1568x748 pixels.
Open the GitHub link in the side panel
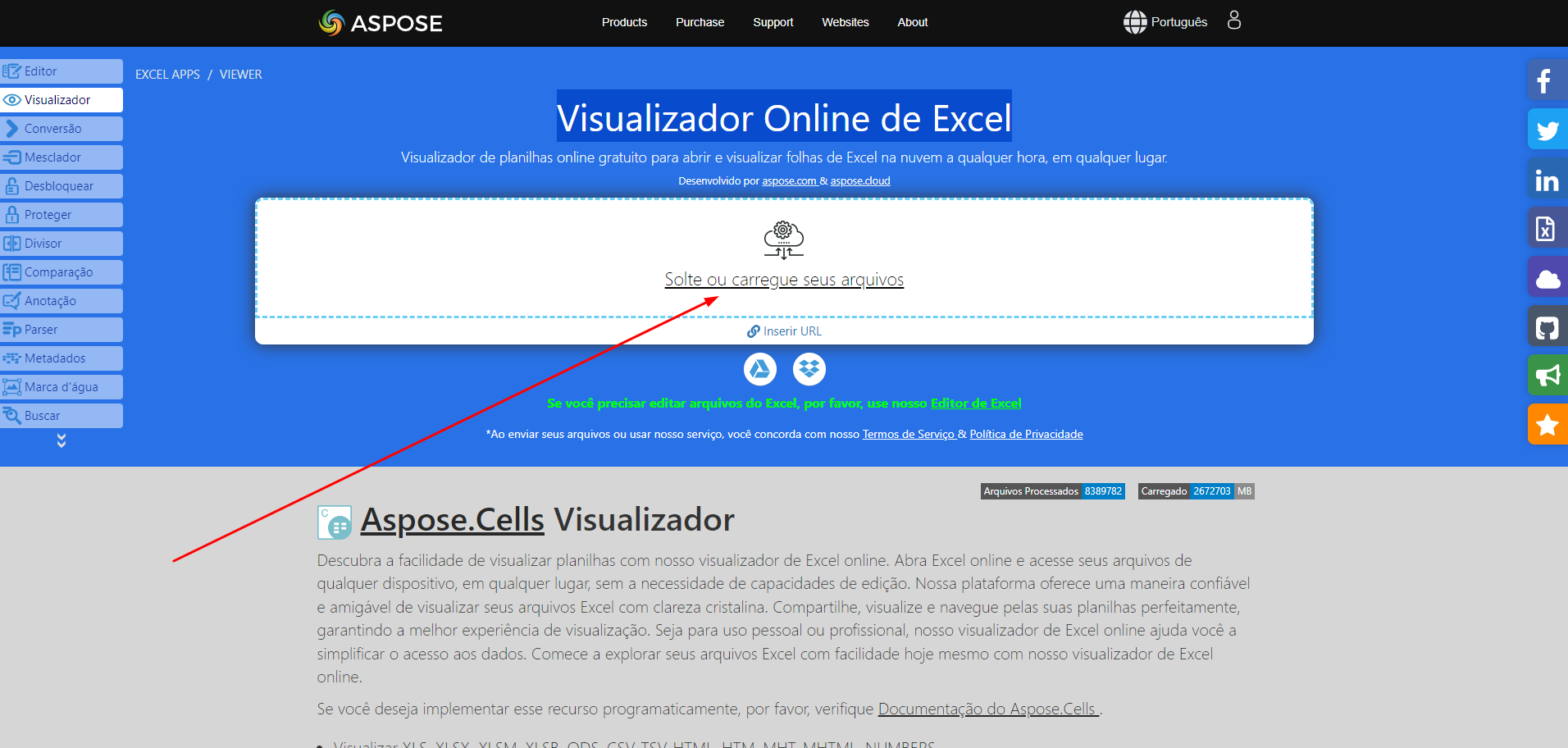[1548, 327]
